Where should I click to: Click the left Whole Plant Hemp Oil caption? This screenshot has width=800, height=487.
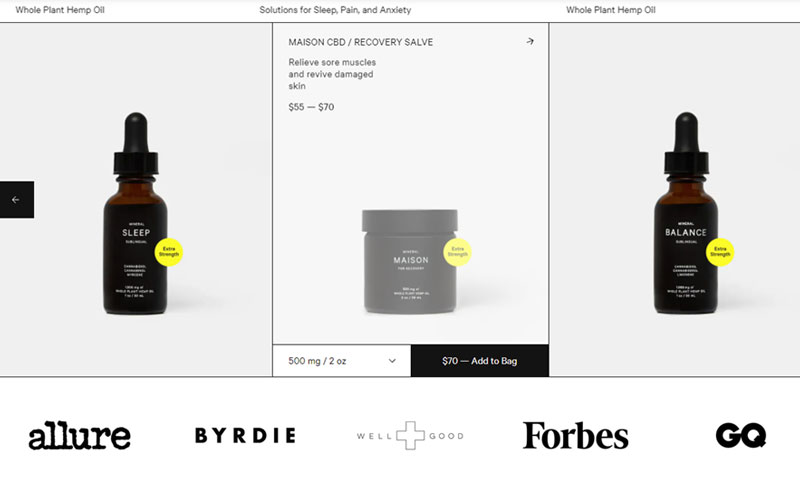point(60,10)
